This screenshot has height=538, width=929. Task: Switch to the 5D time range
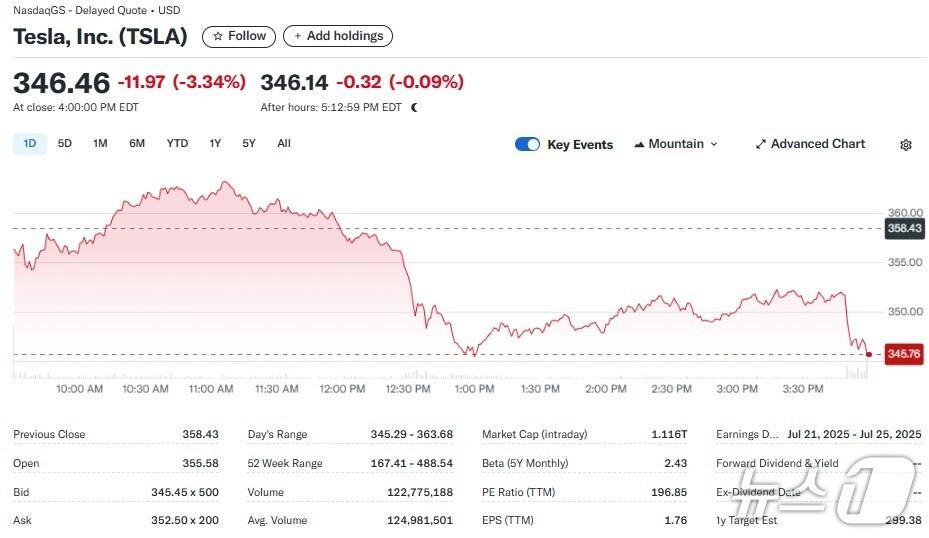(65, 144)
